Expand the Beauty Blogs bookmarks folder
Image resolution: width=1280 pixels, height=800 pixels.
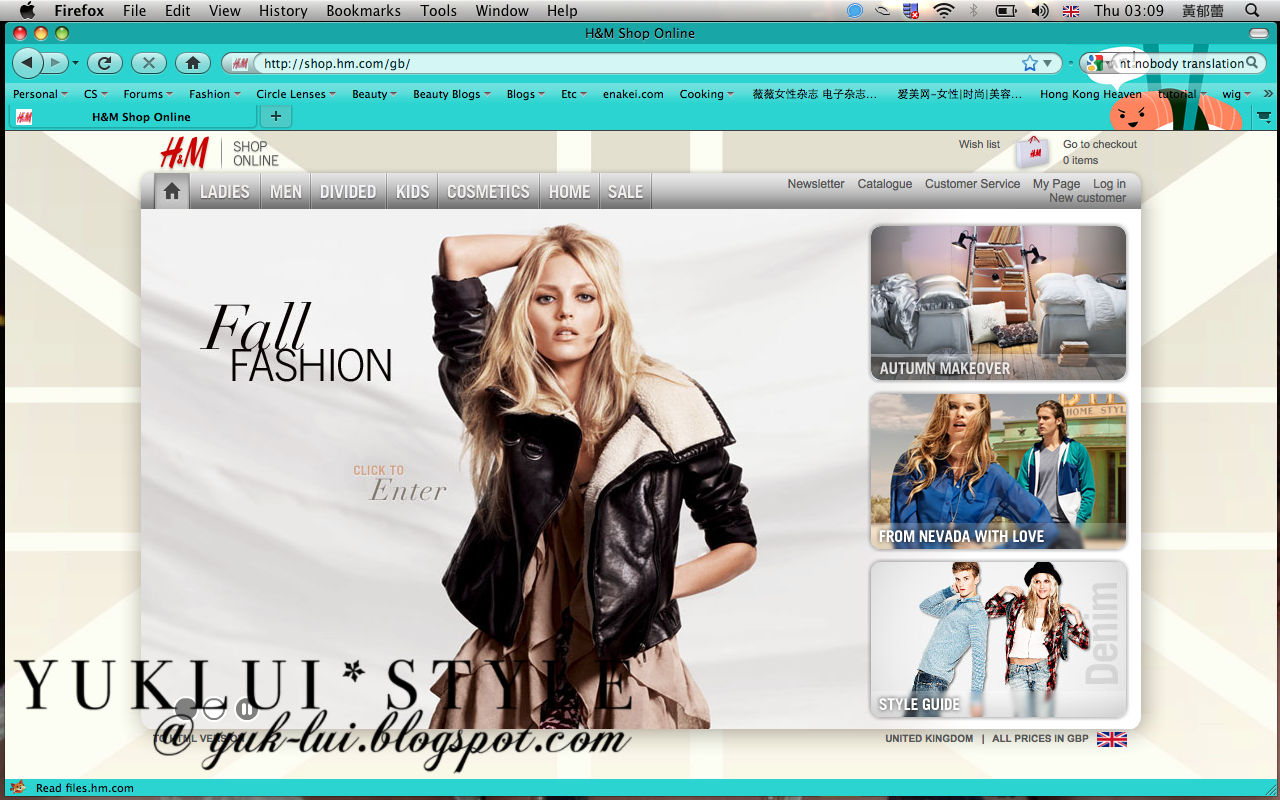[x=452, y=94]
